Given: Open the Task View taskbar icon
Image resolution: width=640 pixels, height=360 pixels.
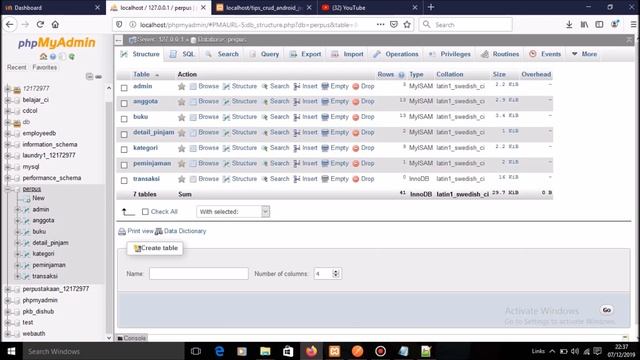Looking at the screenshot, I should tap(196, 351).
